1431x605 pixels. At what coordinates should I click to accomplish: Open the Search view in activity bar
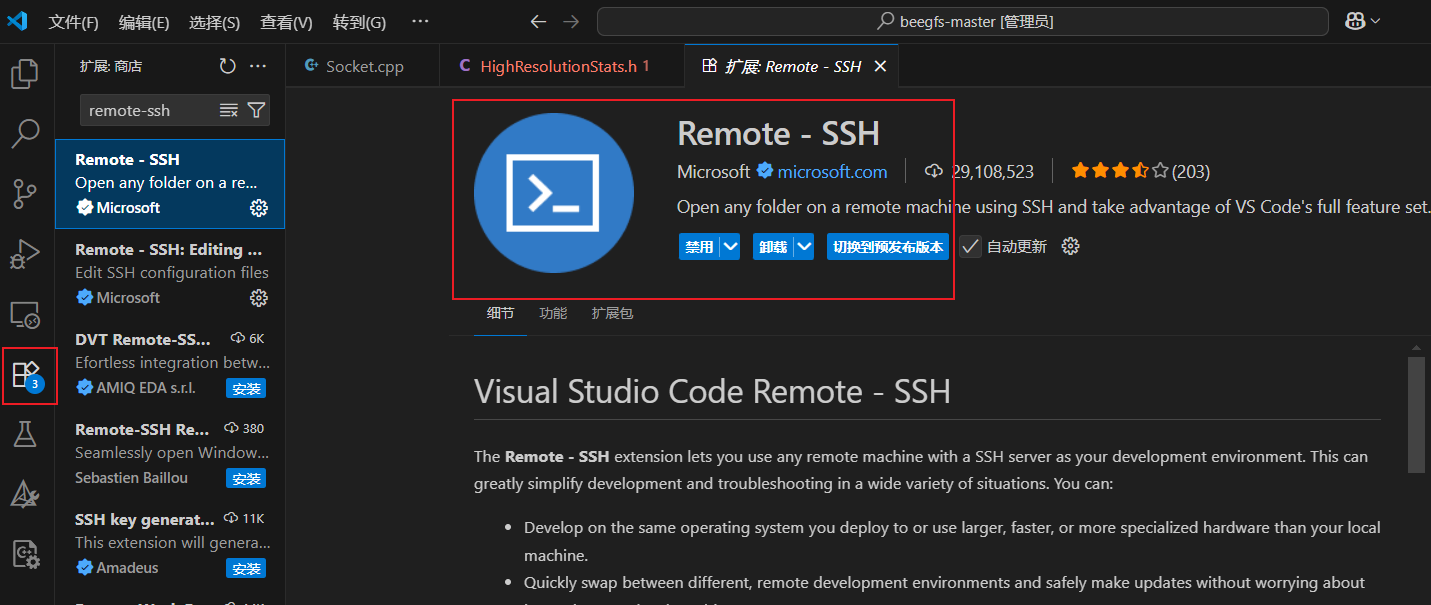25,133
